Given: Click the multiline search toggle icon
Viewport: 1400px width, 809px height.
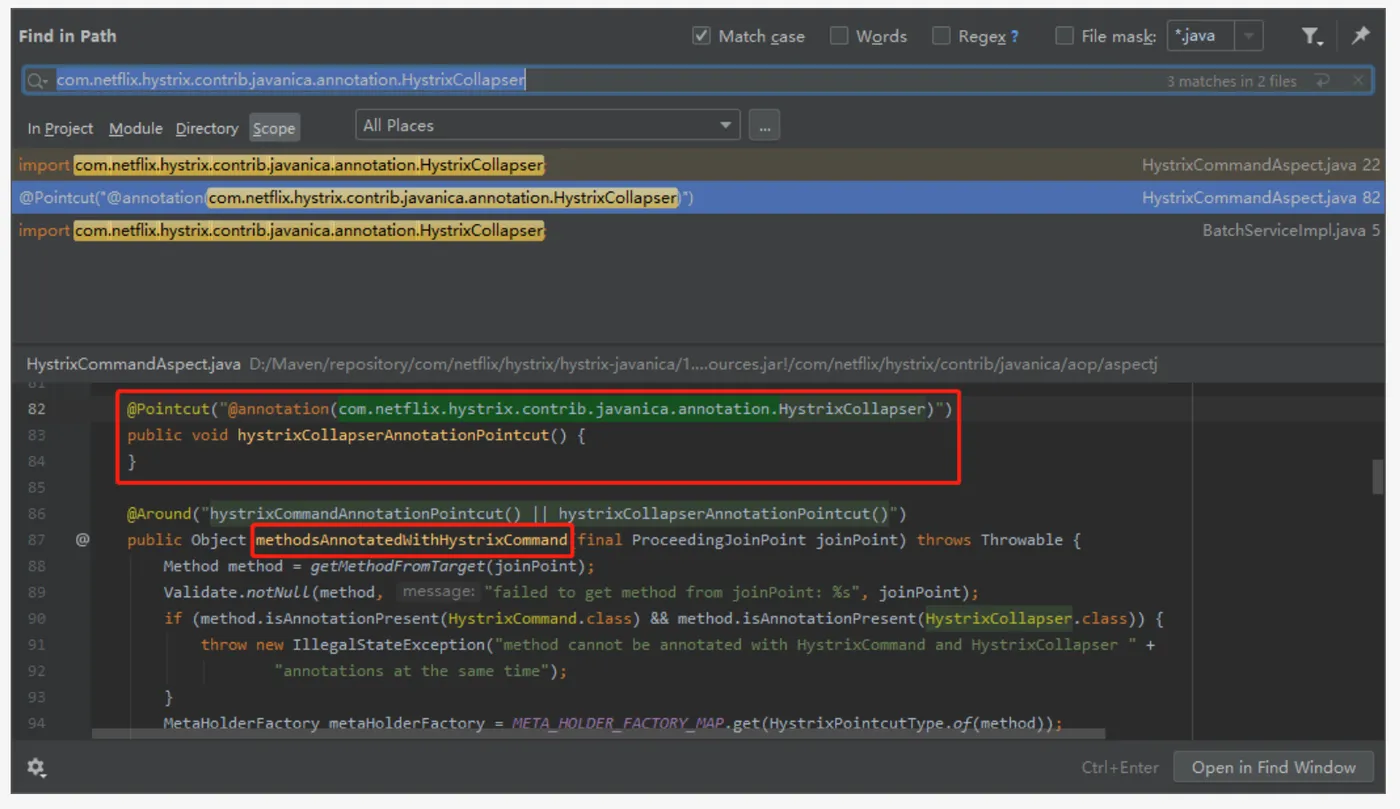Looking at the screenshot, I should coord(1323,81).
